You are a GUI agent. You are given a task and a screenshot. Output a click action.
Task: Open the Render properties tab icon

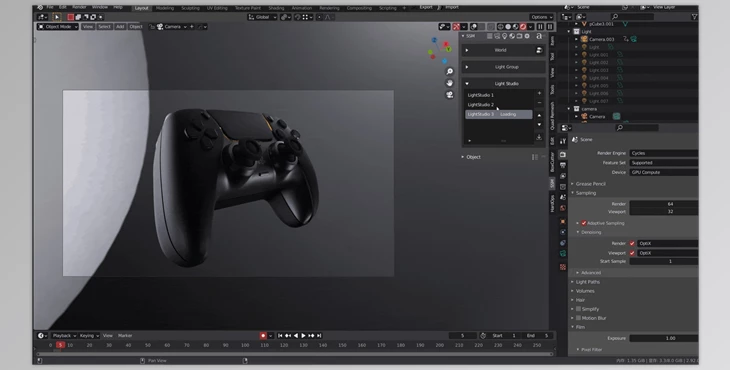tap(563, 155)
